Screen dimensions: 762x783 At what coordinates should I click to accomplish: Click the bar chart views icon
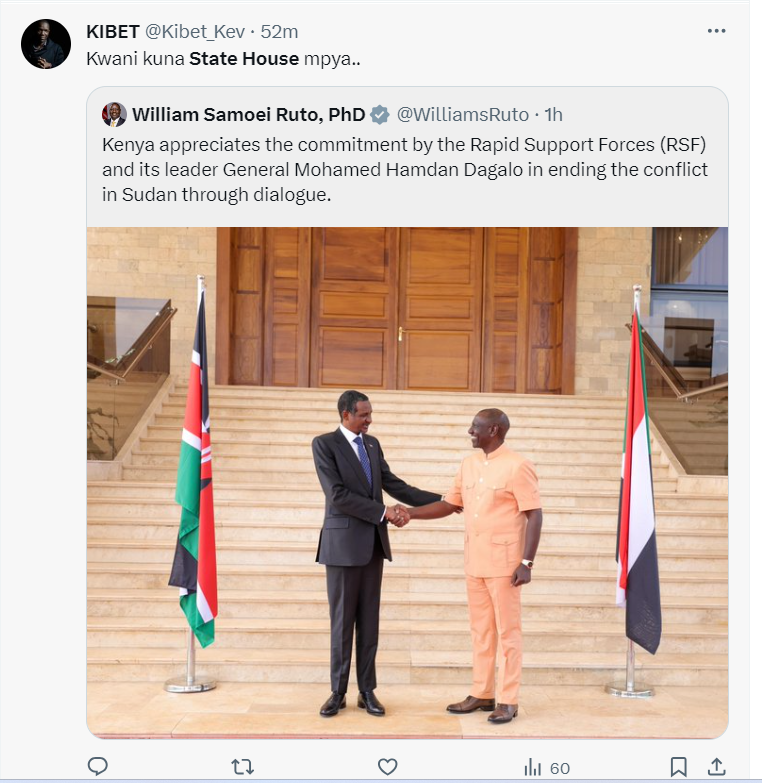[x=533, y=768]
